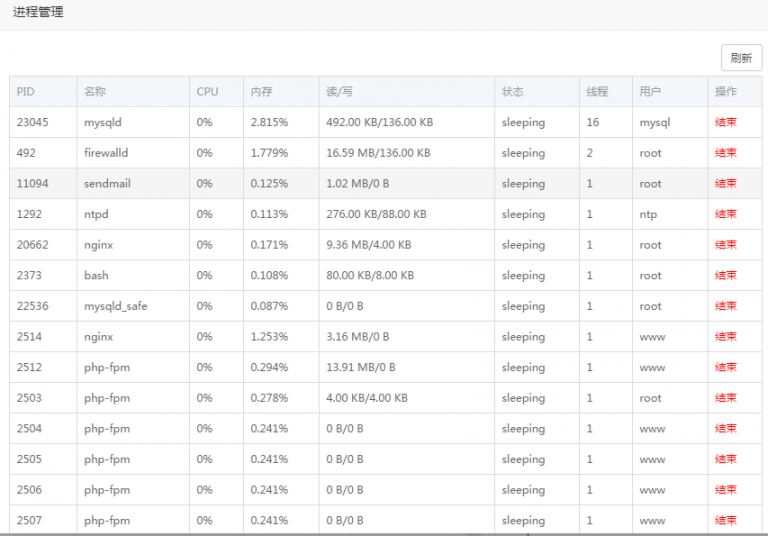Screen dimensions: 768x536
Task: Select the bash process name cell
Action: tap(133, 275)
